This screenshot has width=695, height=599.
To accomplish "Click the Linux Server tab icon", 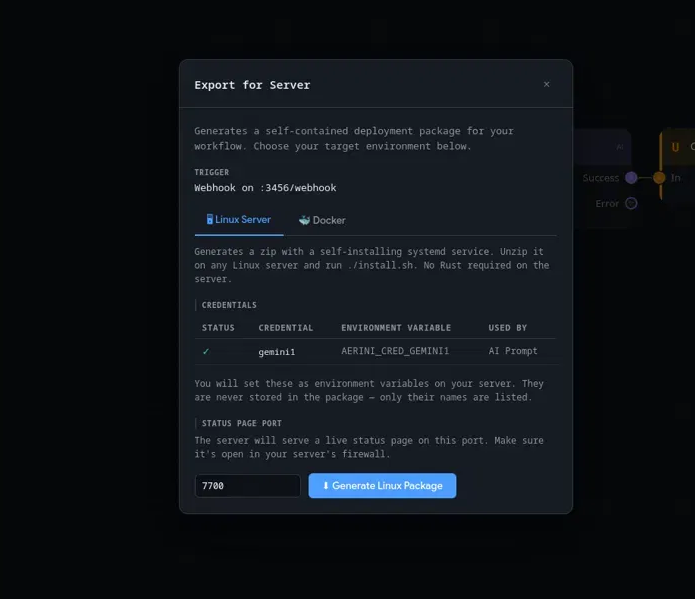I will [x=210, y=219].
